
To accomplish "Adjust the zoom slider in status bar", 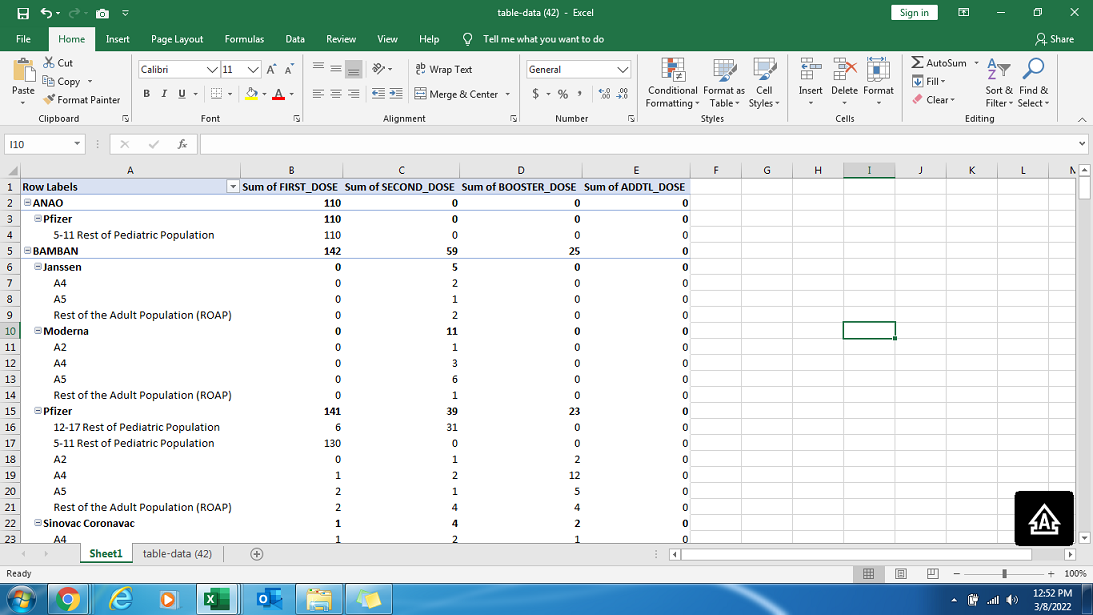I will coord(1004,573).
